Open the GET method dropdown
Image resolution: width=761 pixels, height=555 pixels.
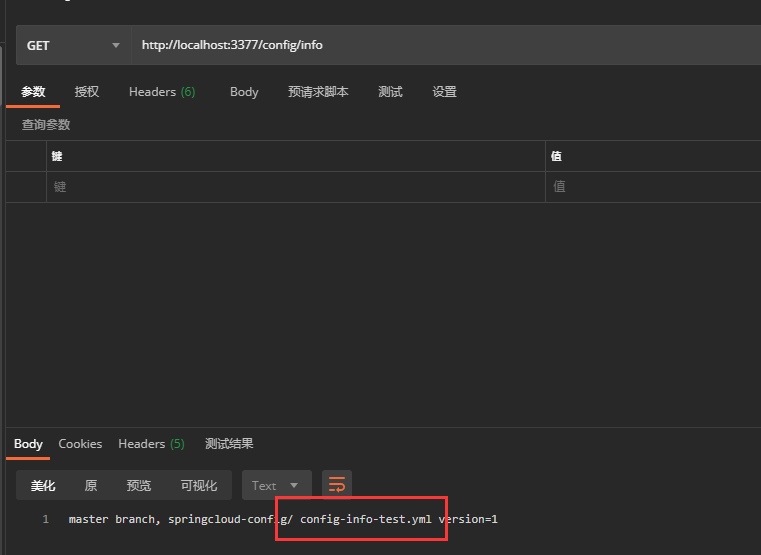73,45
